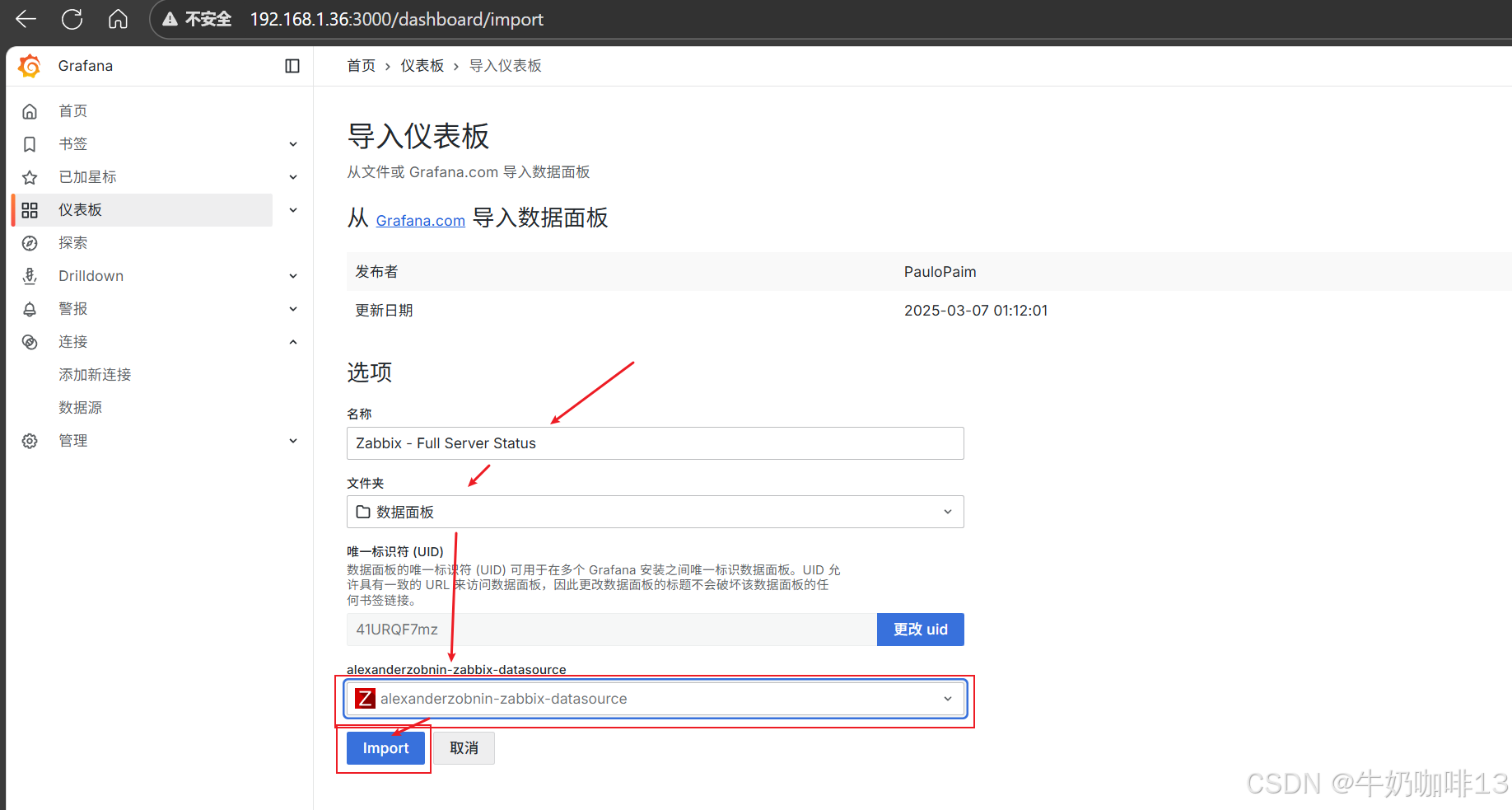Expand the 警报 sidebar section

[x=293, y=309]
